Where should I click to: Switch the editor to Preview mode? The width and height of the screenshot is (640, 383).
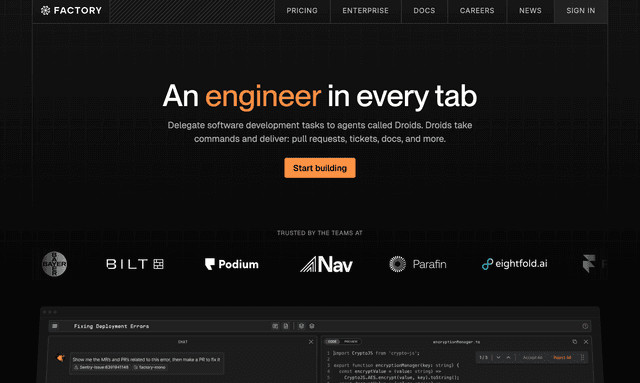click(x=351, y=341)
